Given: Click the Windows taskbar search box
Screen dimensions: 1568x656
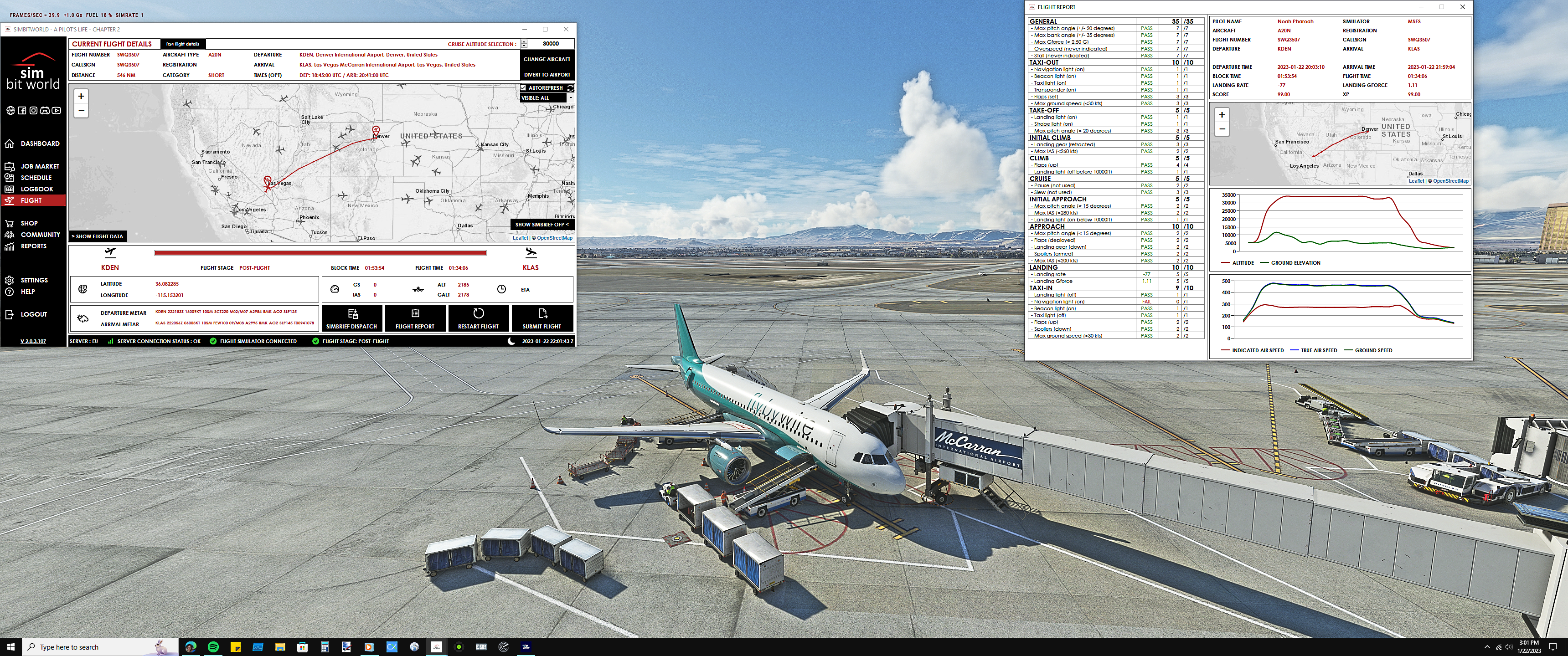Looking at the screenshot, I should 100,647.
